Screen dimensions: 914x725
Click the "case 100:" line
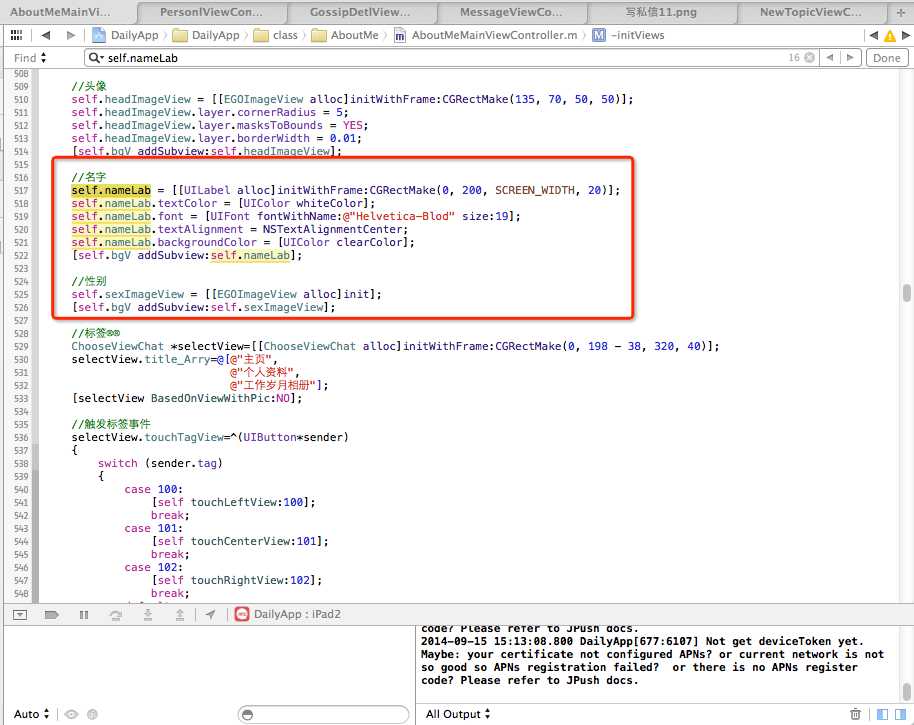(153, 490)
